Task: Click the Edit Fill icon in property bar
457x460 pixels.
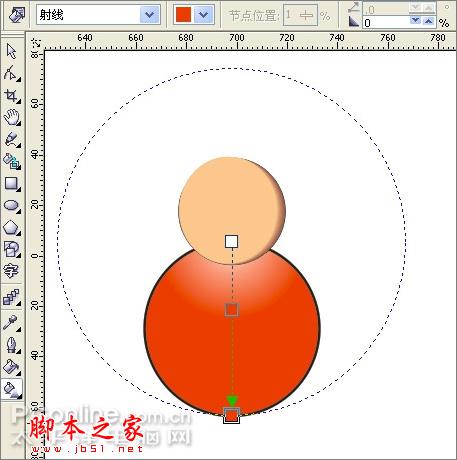Action: 16,15
